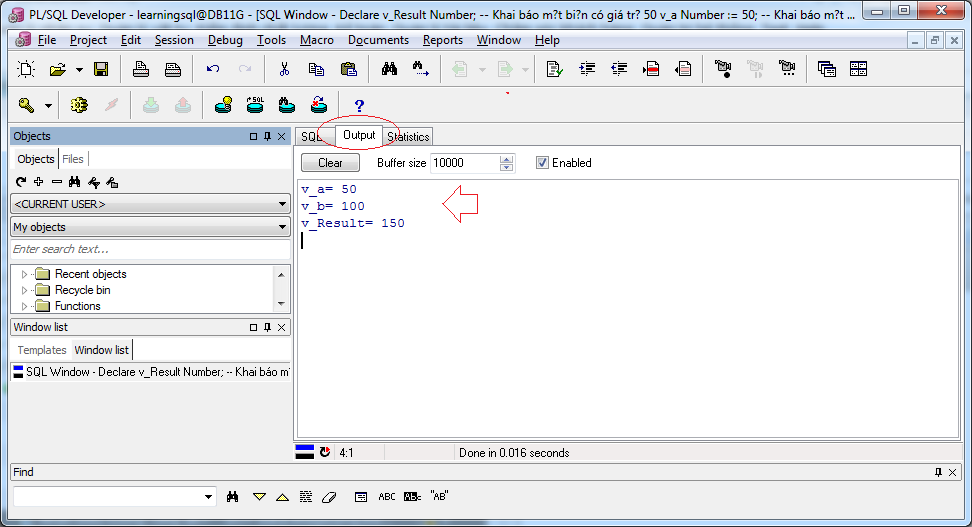Expand the Recycle bin folder
This screenshot has height=527, width=972.
24,290
